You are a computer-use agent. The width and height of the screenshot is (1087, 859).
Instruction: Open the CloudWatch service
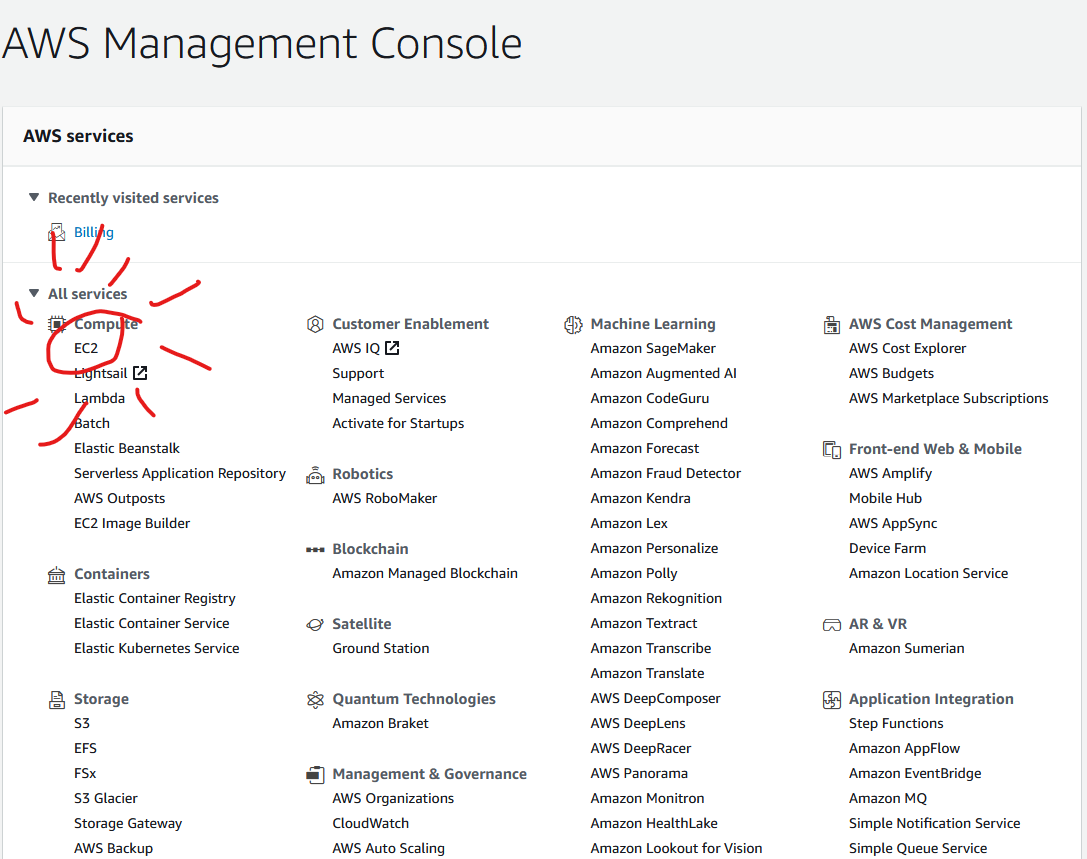370,823
